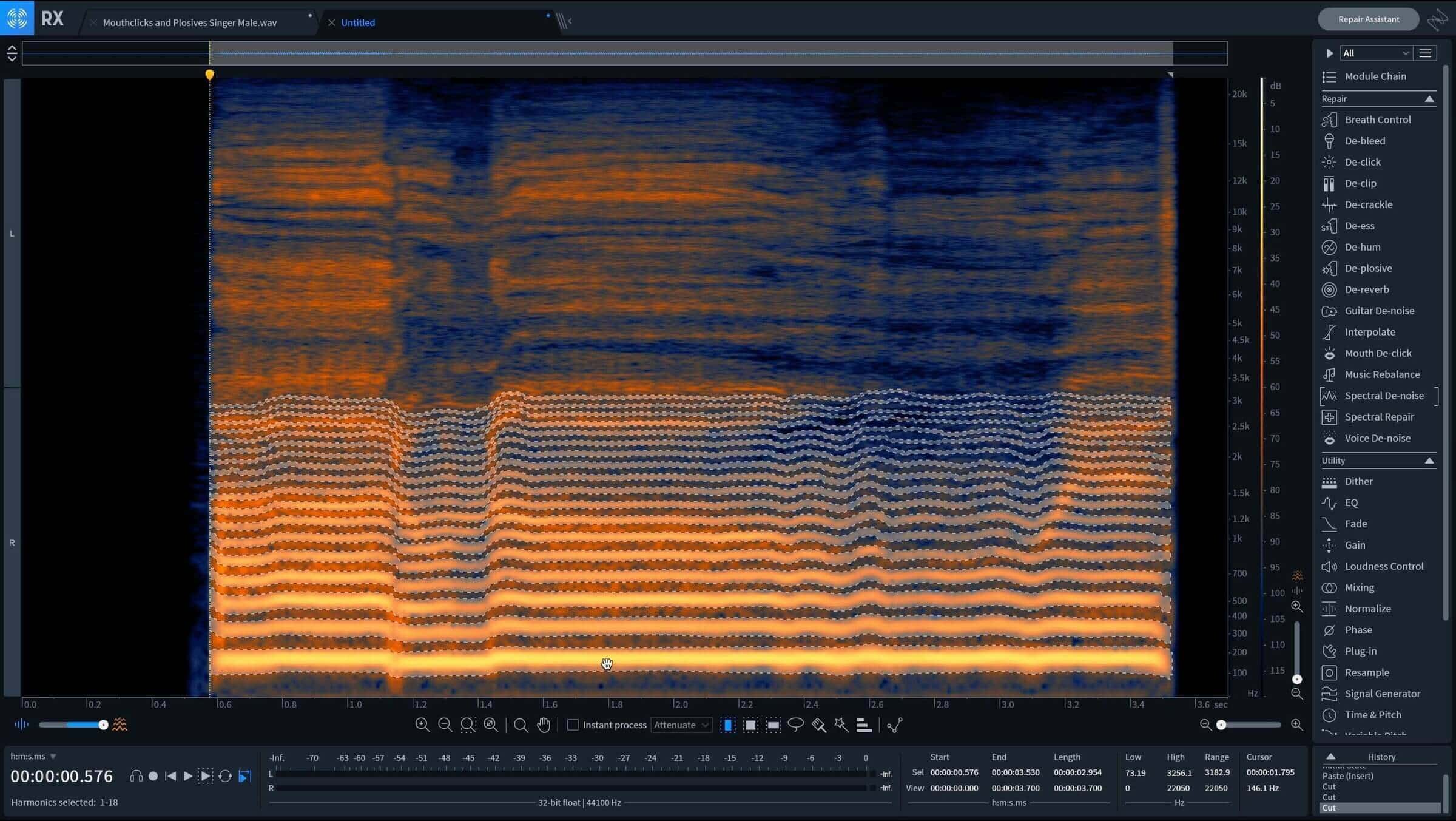Open the All module filter dropdown

click(1375, 53)
